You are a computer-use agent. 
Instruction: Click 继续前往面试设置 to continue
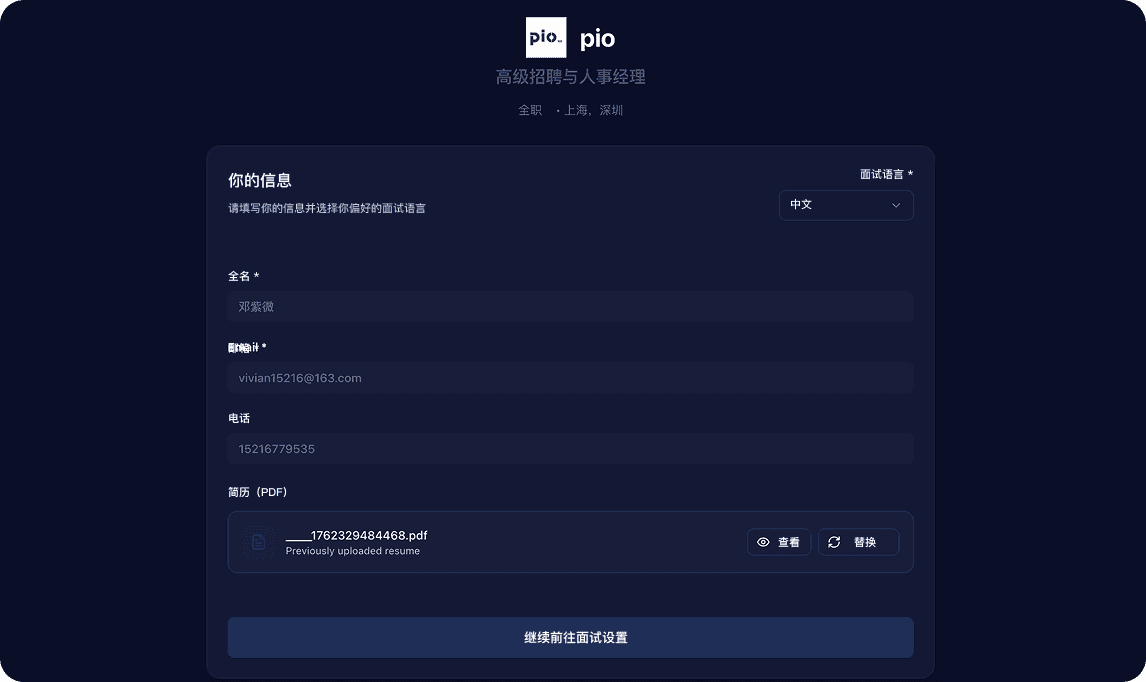(570, 637)
